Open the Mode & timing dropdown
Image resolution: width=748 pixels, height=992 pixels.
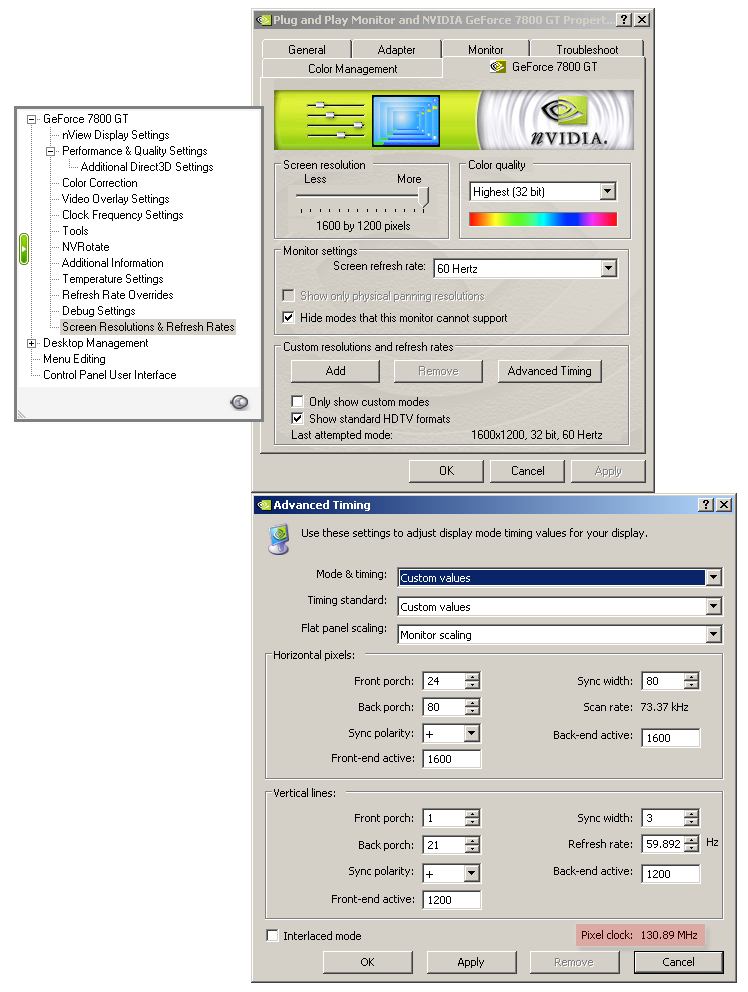pos(713,577)
